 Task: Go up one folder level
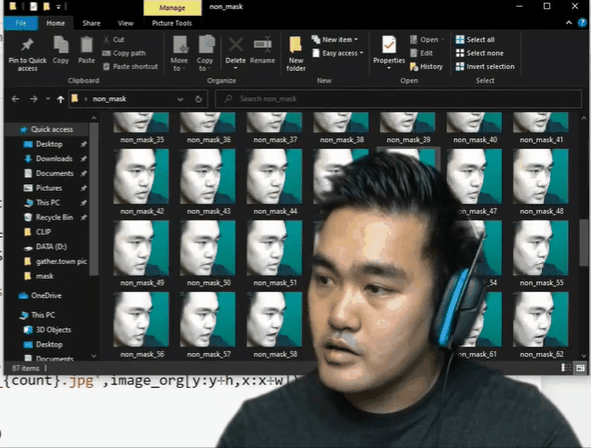tap(60, 99)
